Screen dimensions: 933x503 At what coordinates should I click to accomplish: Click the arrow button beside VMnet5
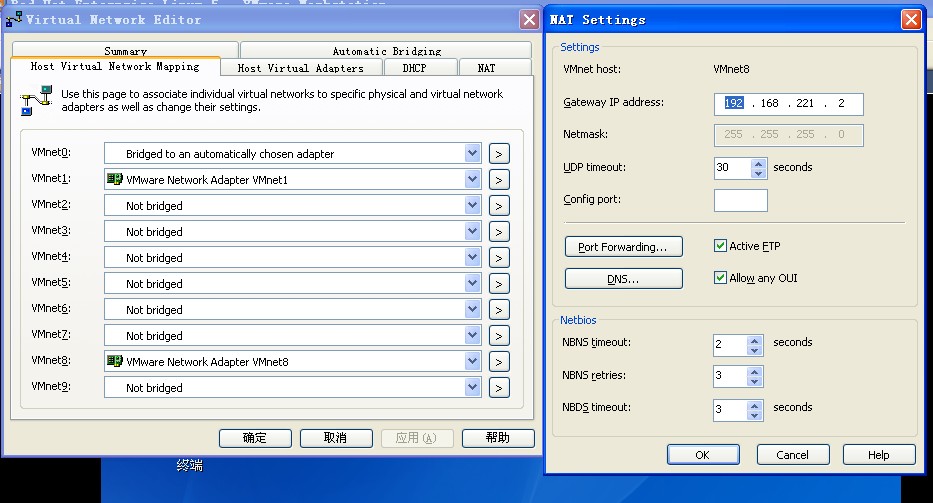coord(499,284)
